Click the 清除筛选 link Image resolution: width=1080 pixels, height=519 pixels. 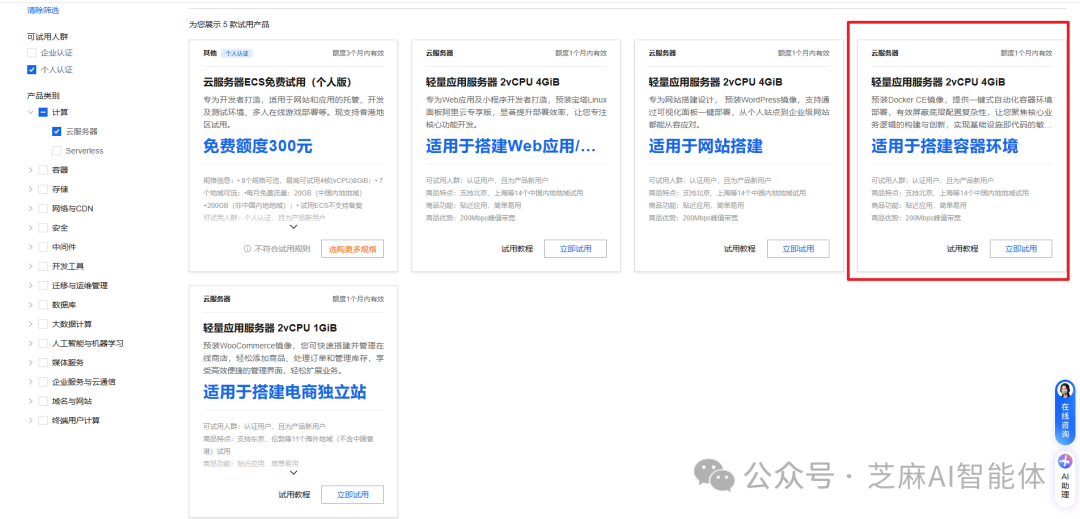tap(43, 11)
